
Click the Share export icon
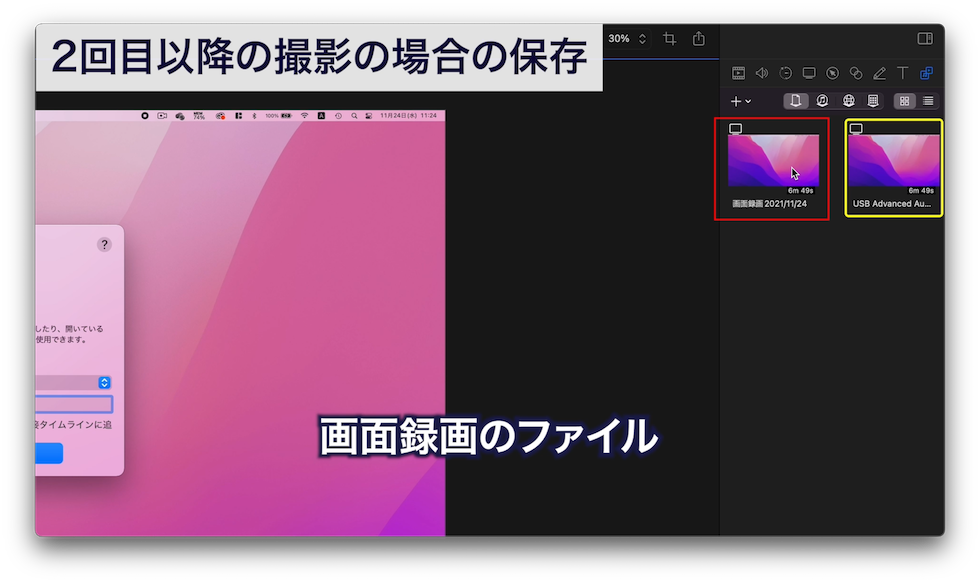(x=697, y=38)
